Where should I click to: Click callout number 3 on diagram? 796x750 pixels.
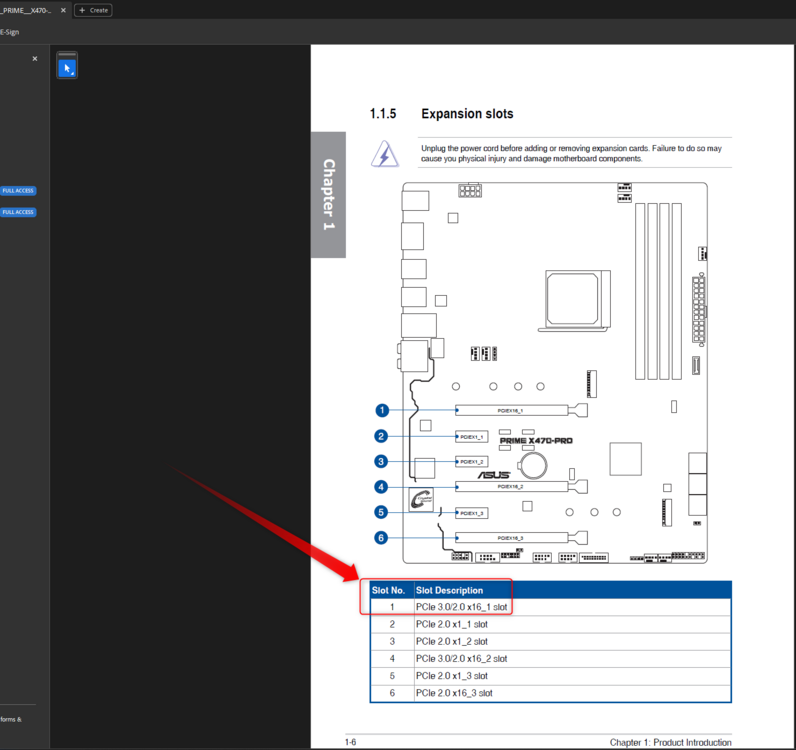381,462
